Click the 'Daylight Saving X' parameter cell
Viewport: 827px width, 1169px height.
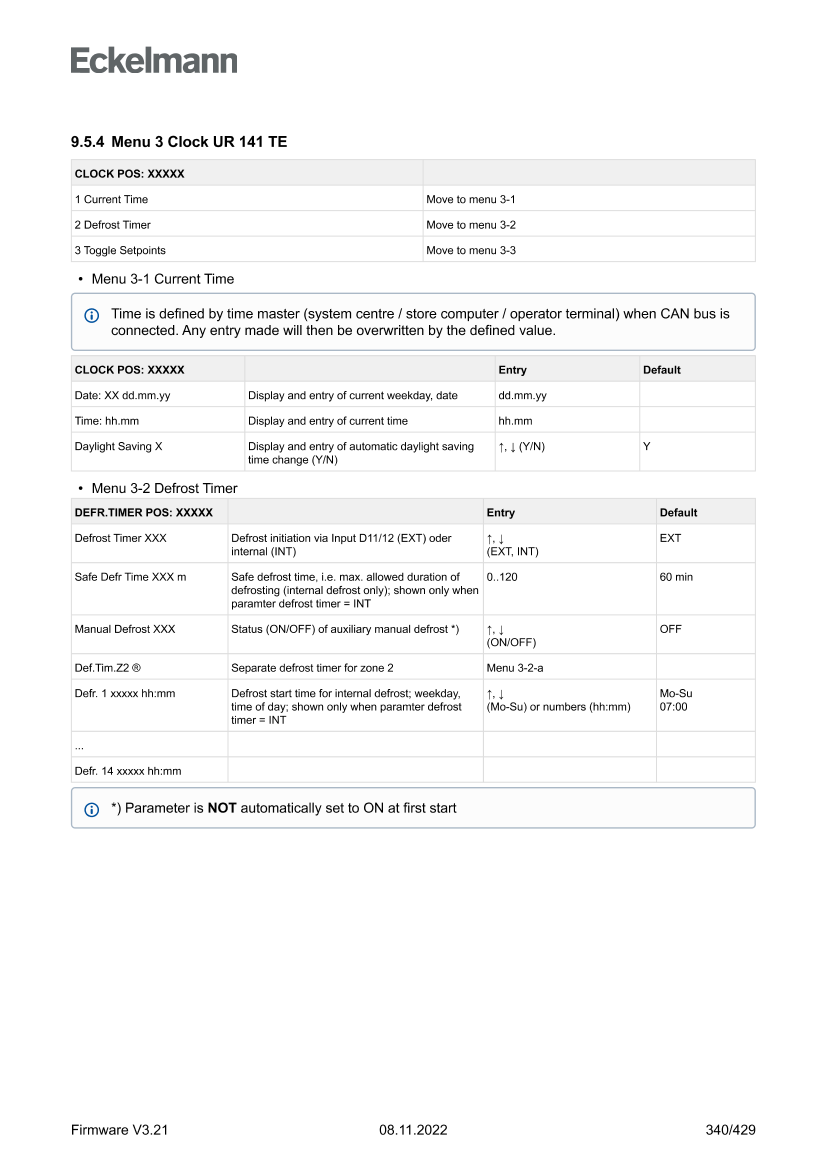[119, 446]
